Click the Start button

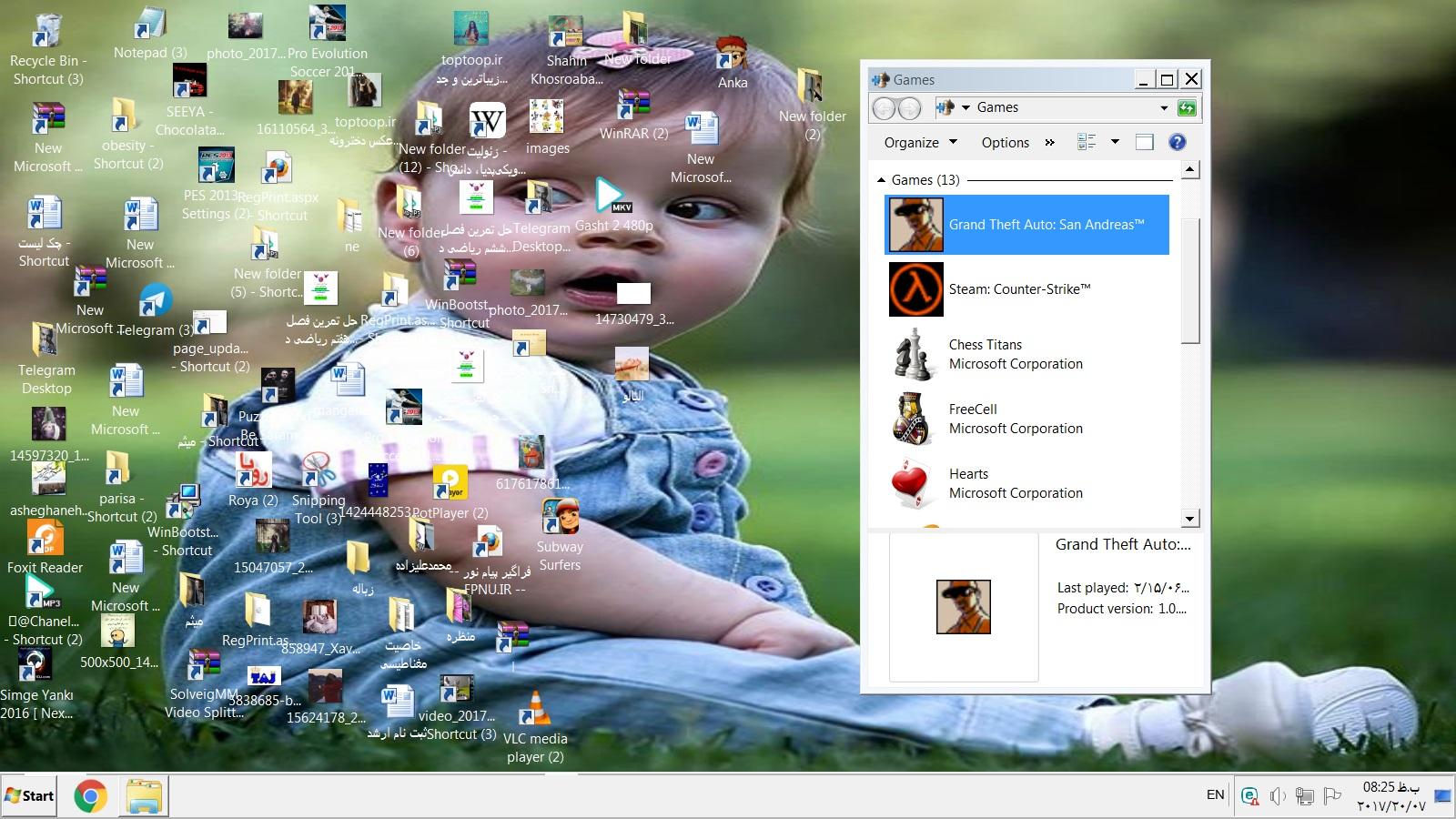pyautogui.click(x=29, y=796)
